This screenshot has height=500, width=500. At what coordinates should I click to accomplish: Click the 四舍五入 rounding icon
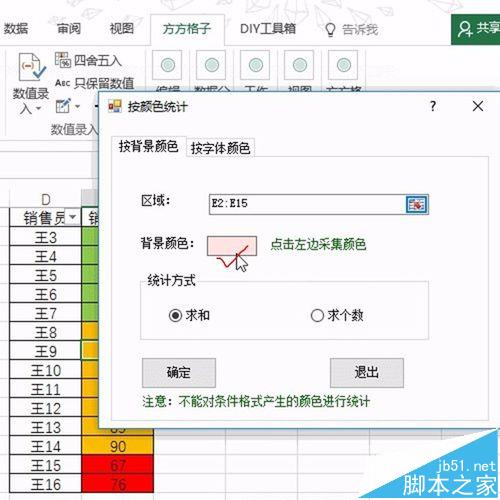pos(62,60)
